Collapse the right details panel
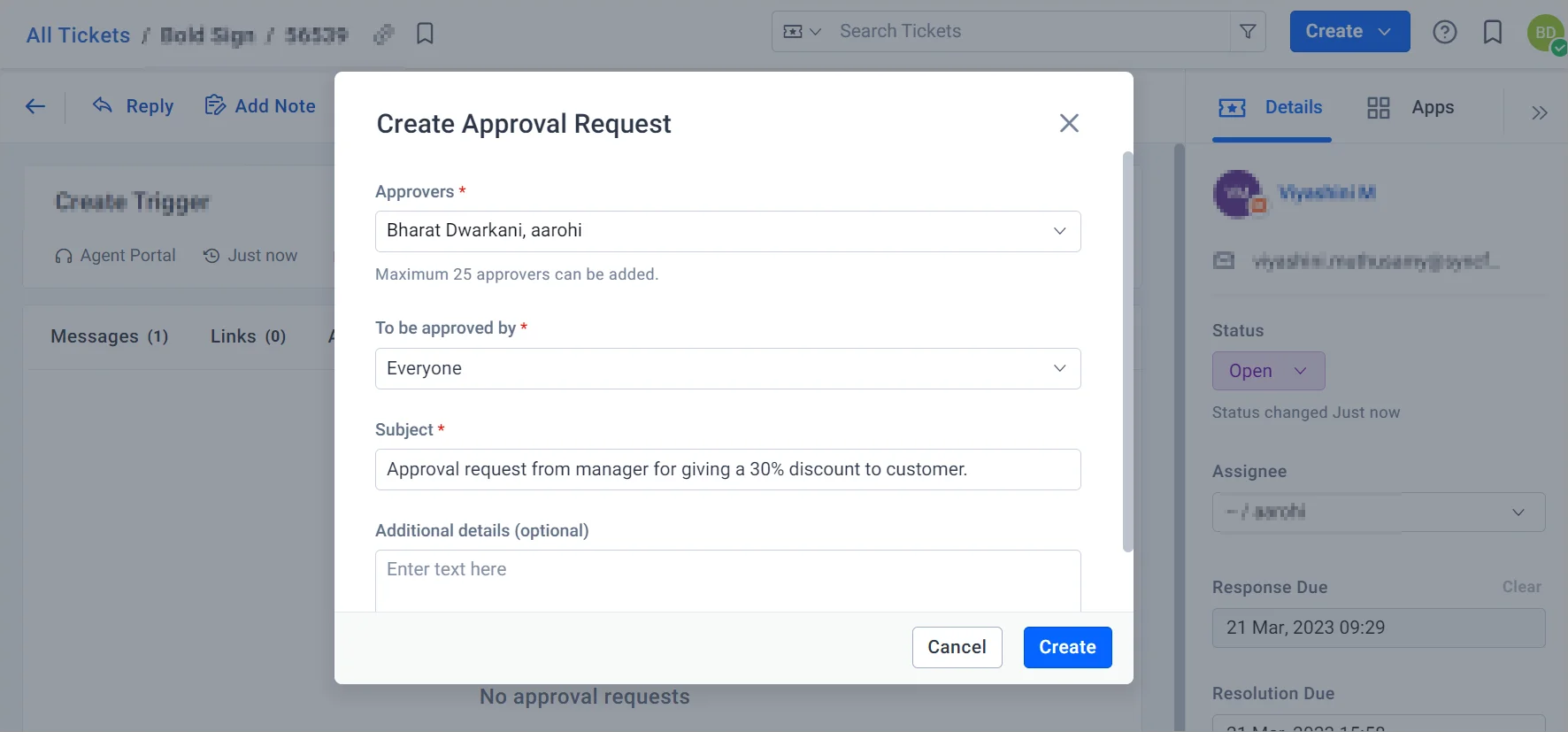Image resolution: width=1568 pixels, height=732 pixels. 1539,112
